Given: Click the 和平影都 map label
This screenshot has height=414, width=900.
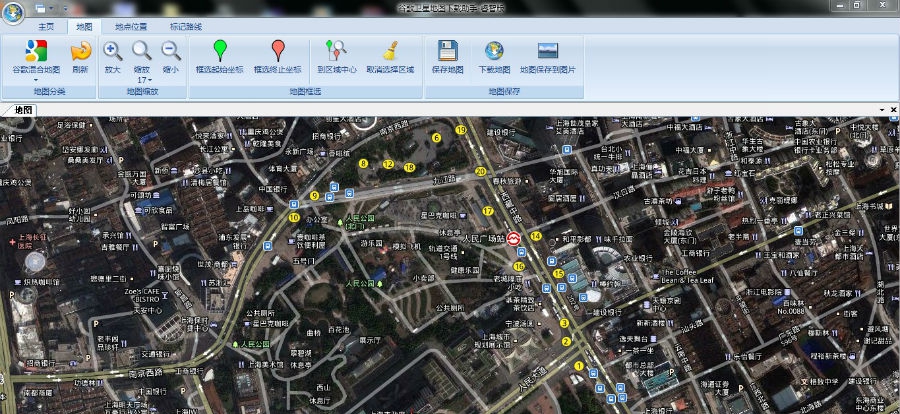Looking at the screenshot, I should pos(576,239).
